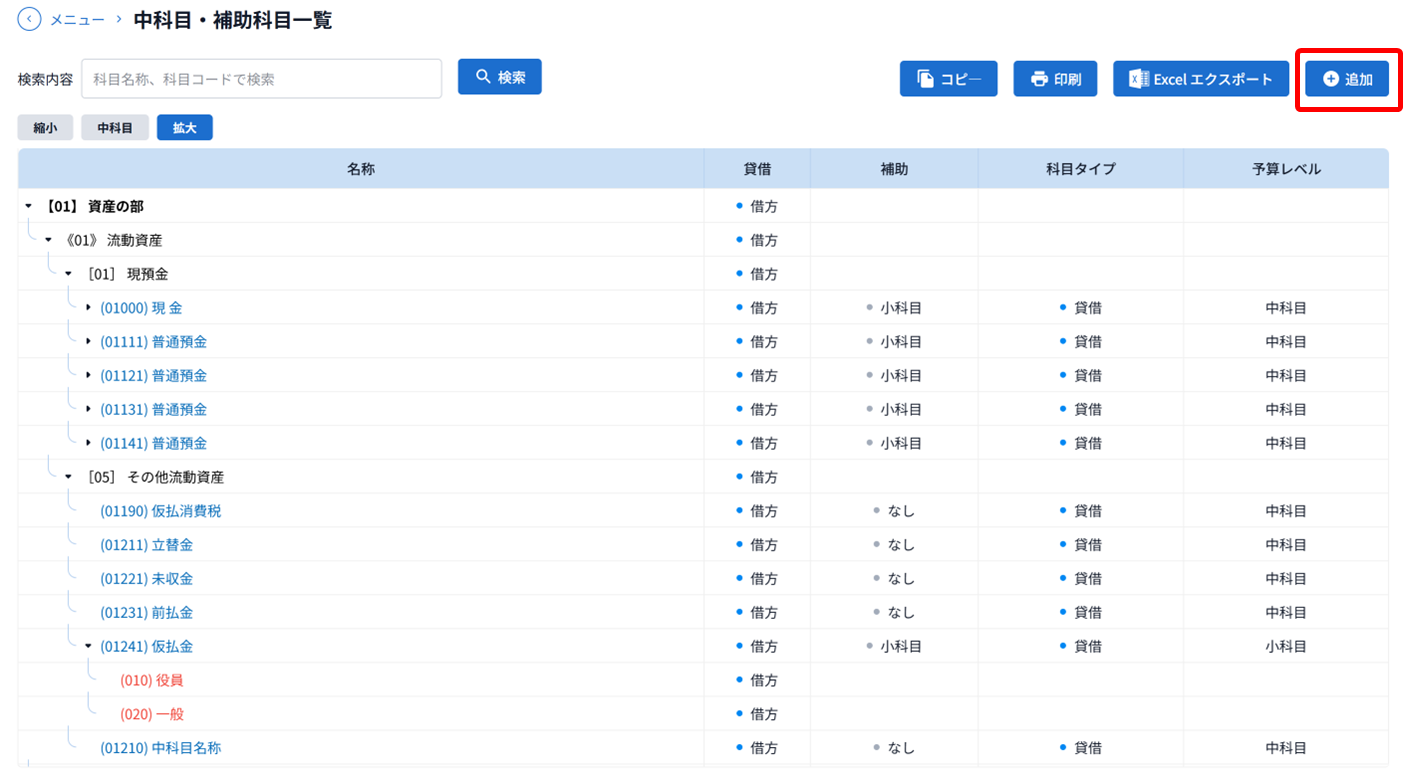The height and width of the screenshot is (779, 1403).
Task: Collapse the [05] その他流動資産 node
Action: tap(68, 477)
